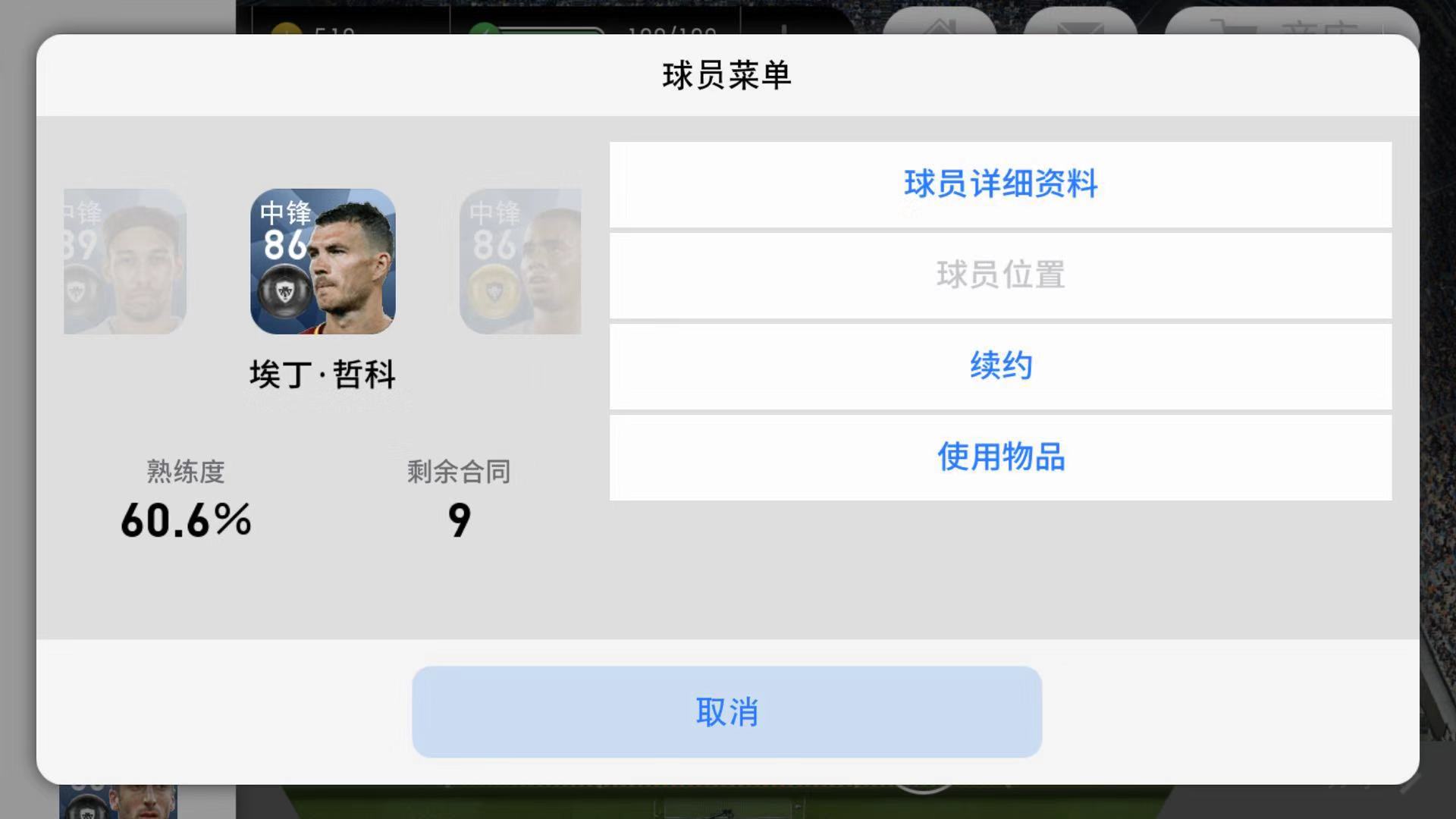Tap the gold coin icon
The width and height of the screenshot is (1456, 819).
point(286,29)
